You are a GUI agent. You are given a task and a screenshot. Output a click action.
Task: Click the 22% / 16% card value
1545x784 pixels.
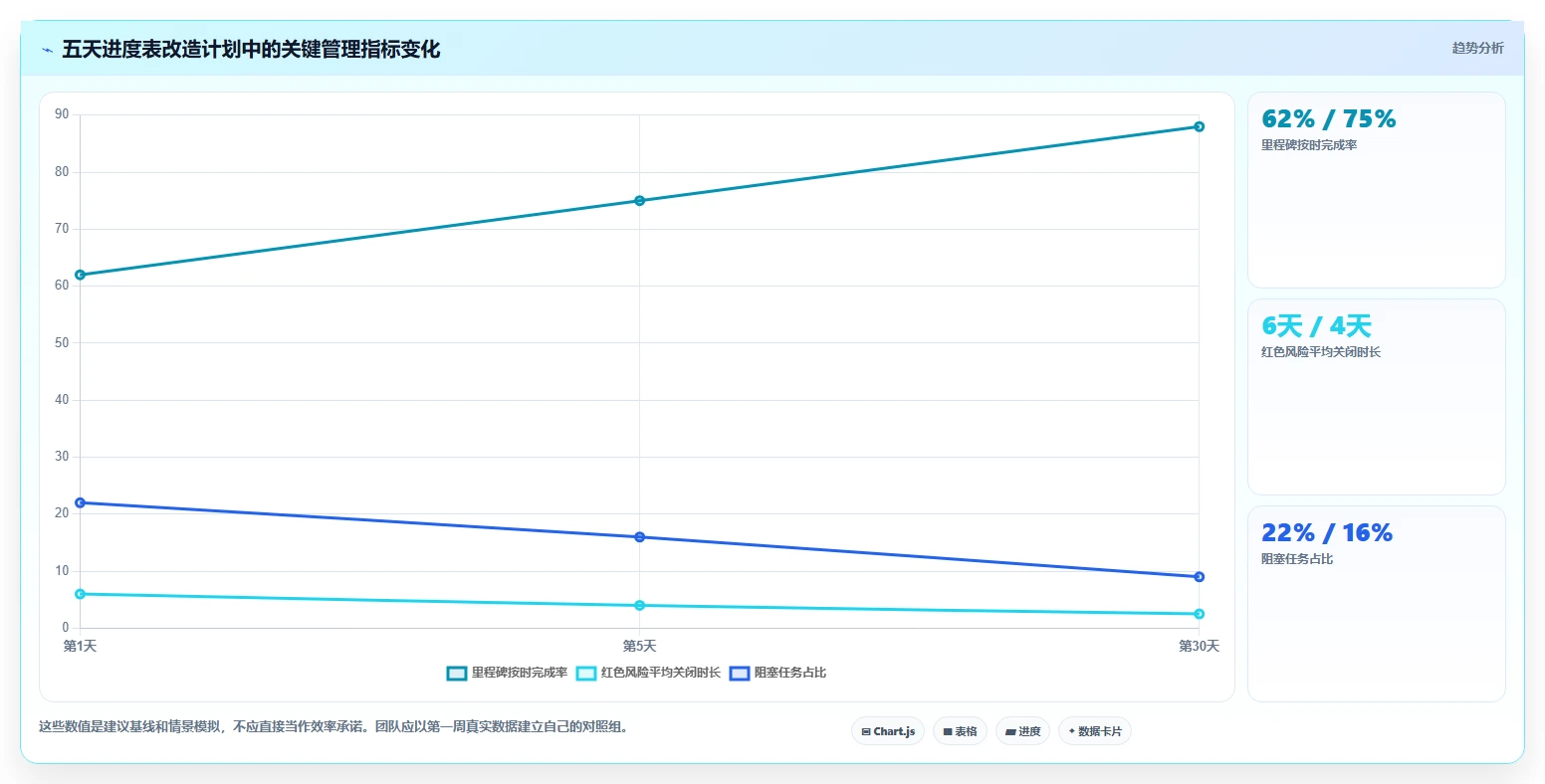pos(1327,533)
